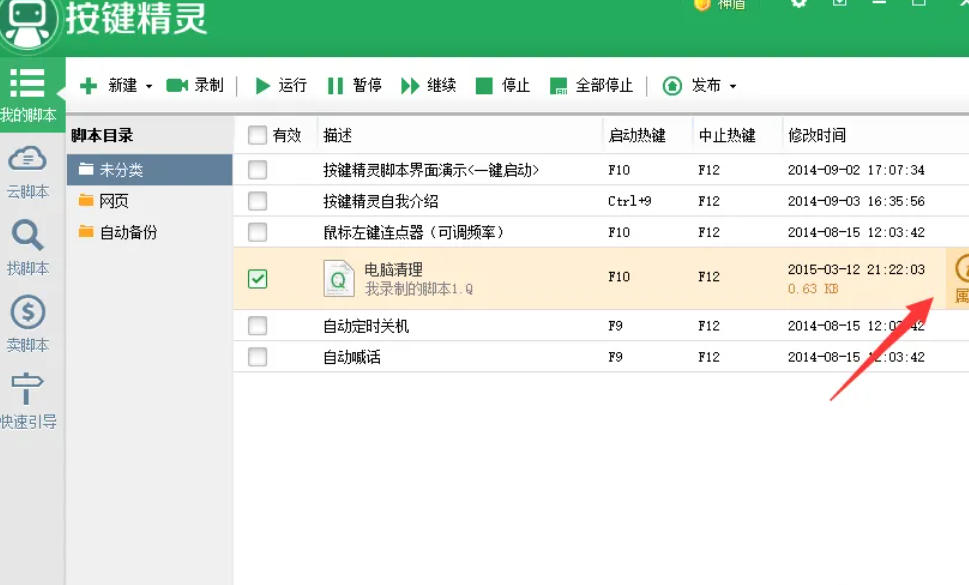Image resolution: width=969 pixels, height=585 pixels.
Task: Click the 暂停 pause icon
Action: point(336,85)
